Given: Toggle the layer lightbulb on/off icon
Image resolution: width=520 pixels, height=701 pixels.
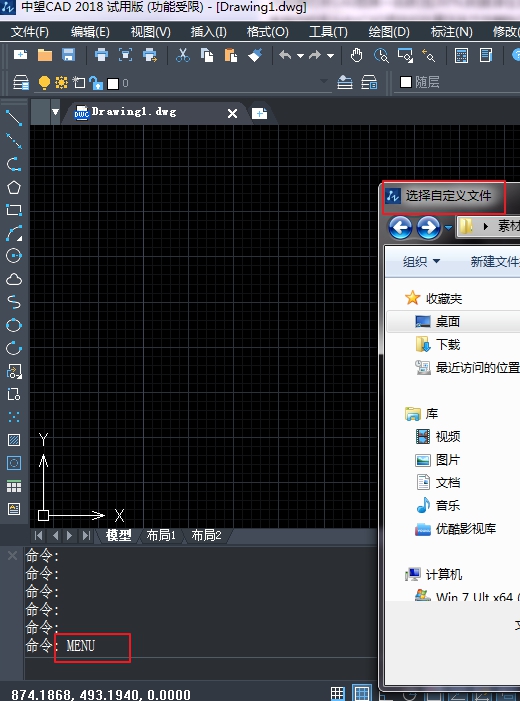Looking at the screenshot, I should [44, 83].
